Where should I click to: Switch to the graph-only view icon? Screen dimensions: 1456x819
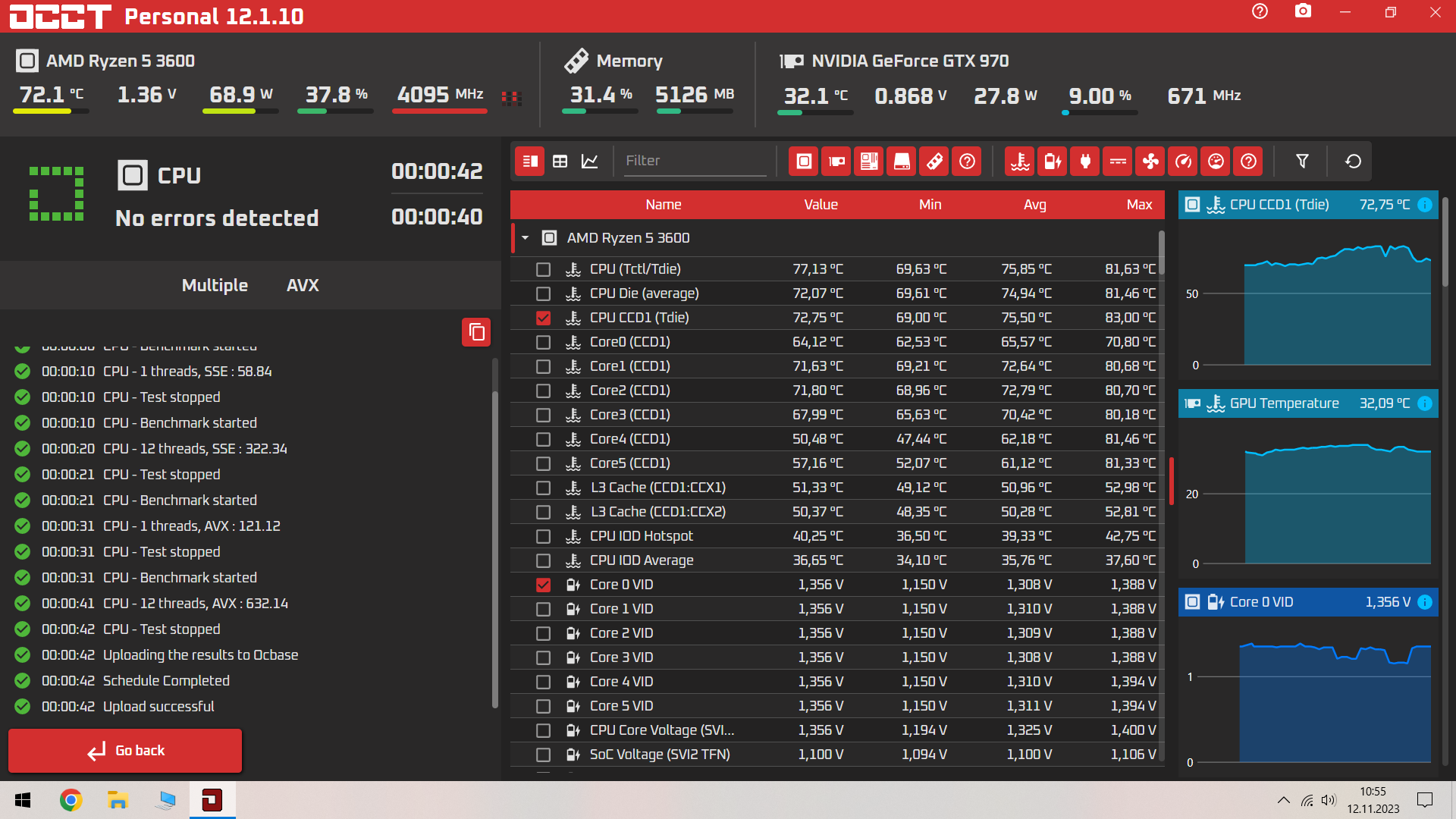(589, 161)
